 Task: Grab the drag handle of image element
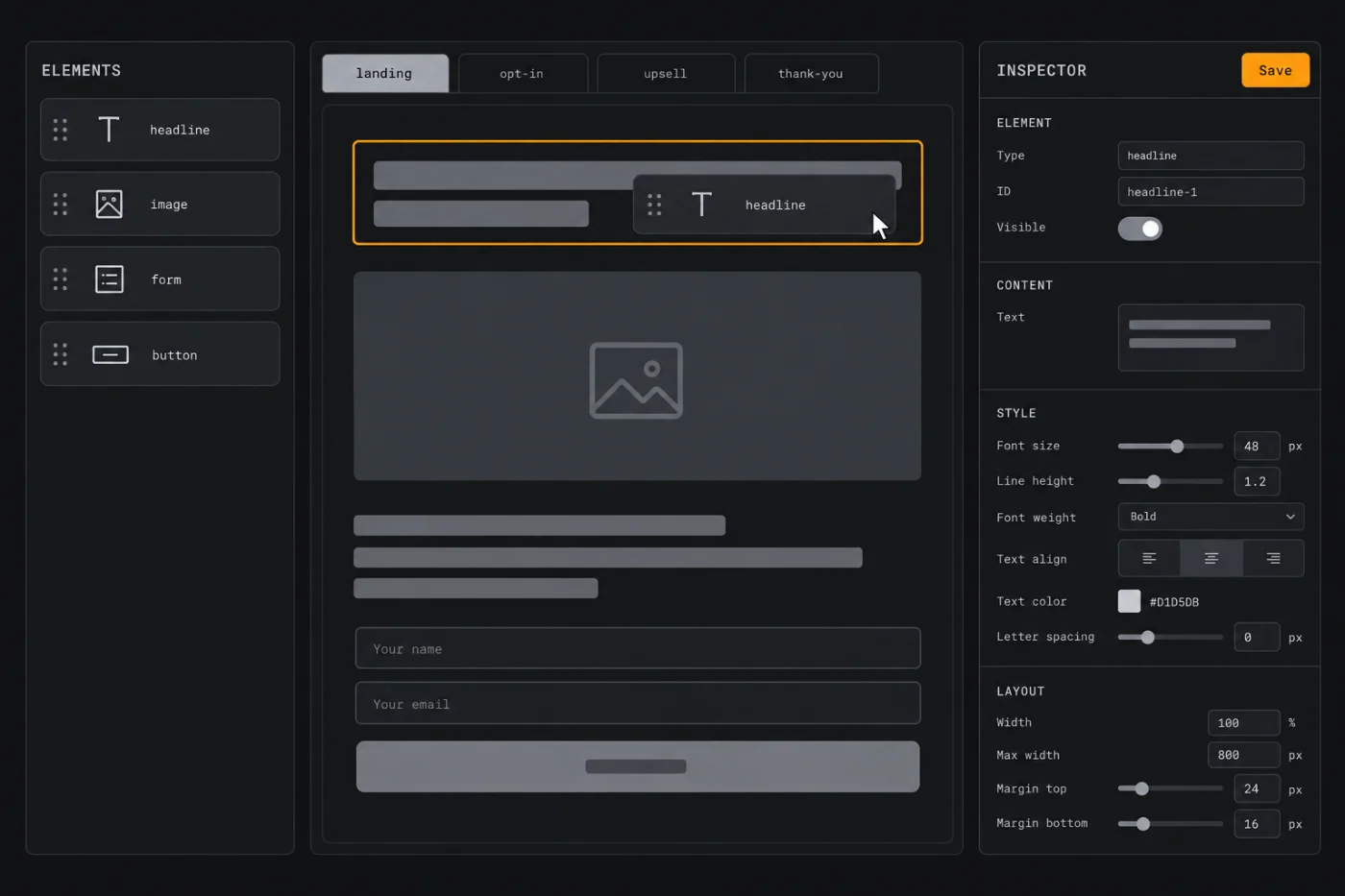[61, 204]
